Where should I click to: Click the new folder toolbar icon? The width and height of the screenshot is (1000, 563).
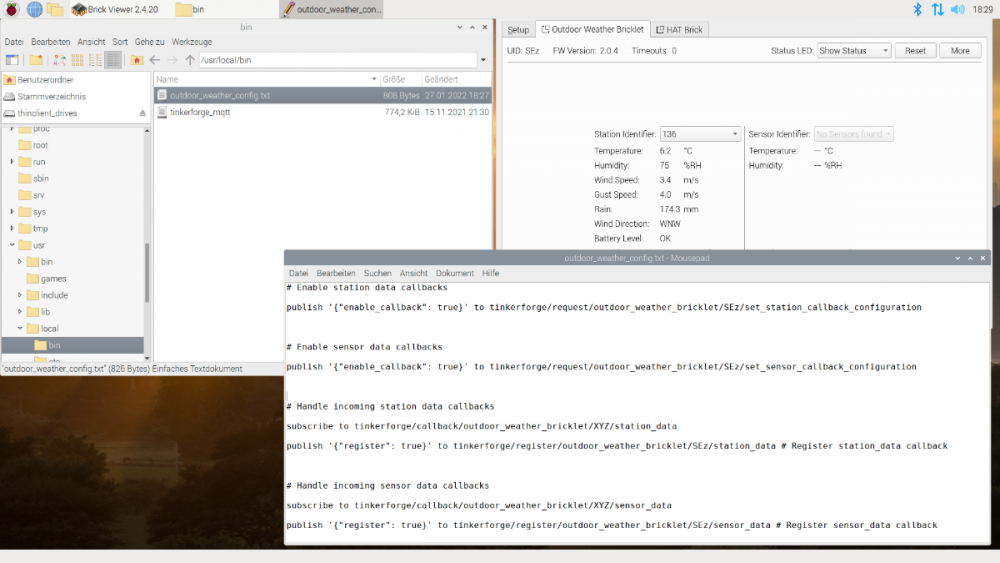[36, 60]
